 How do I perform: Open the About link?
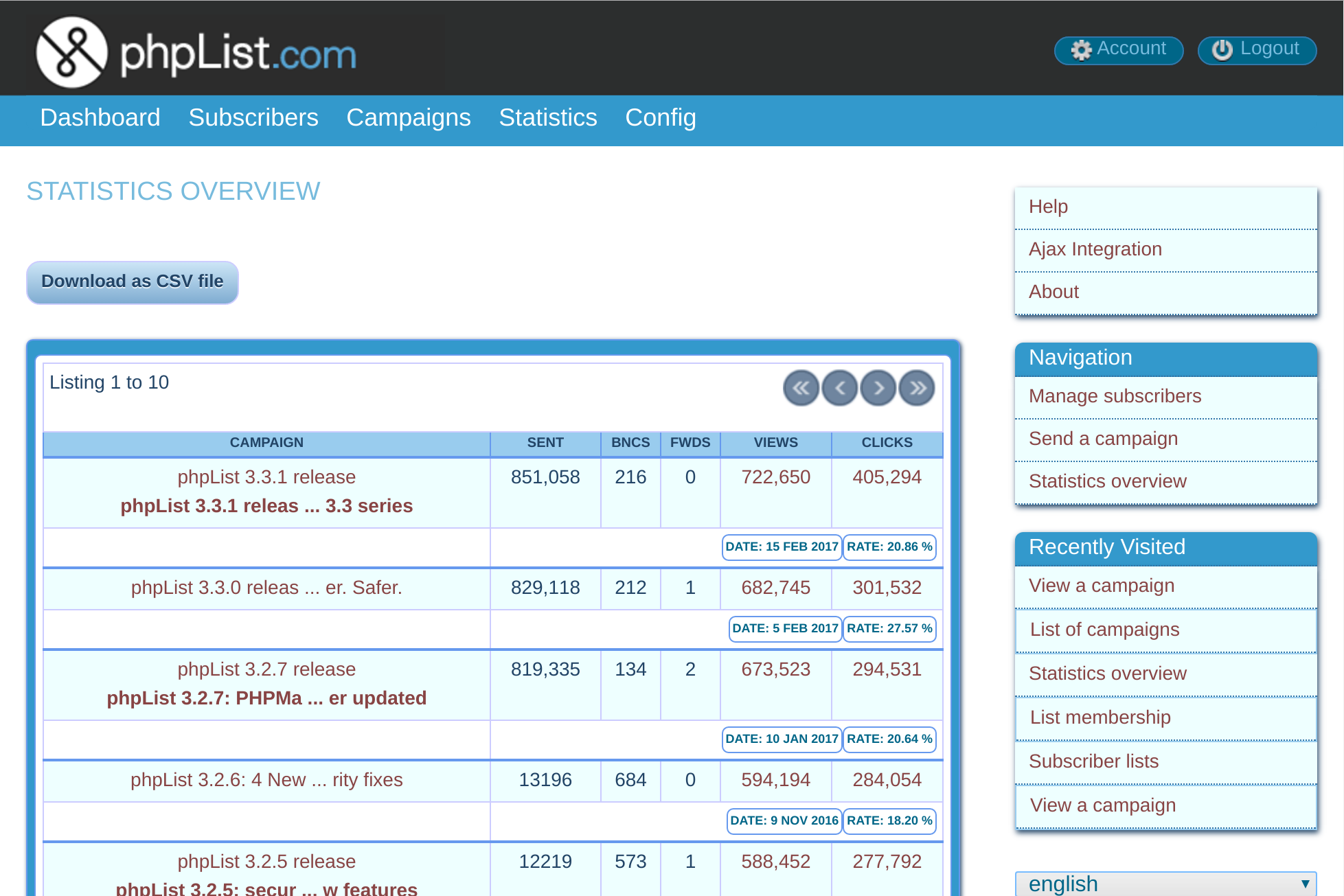(1165, 292)
